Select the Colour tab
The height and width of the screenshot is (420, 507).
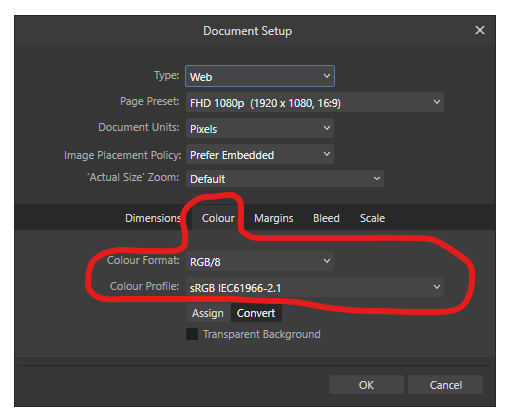[x=218, y=218]
